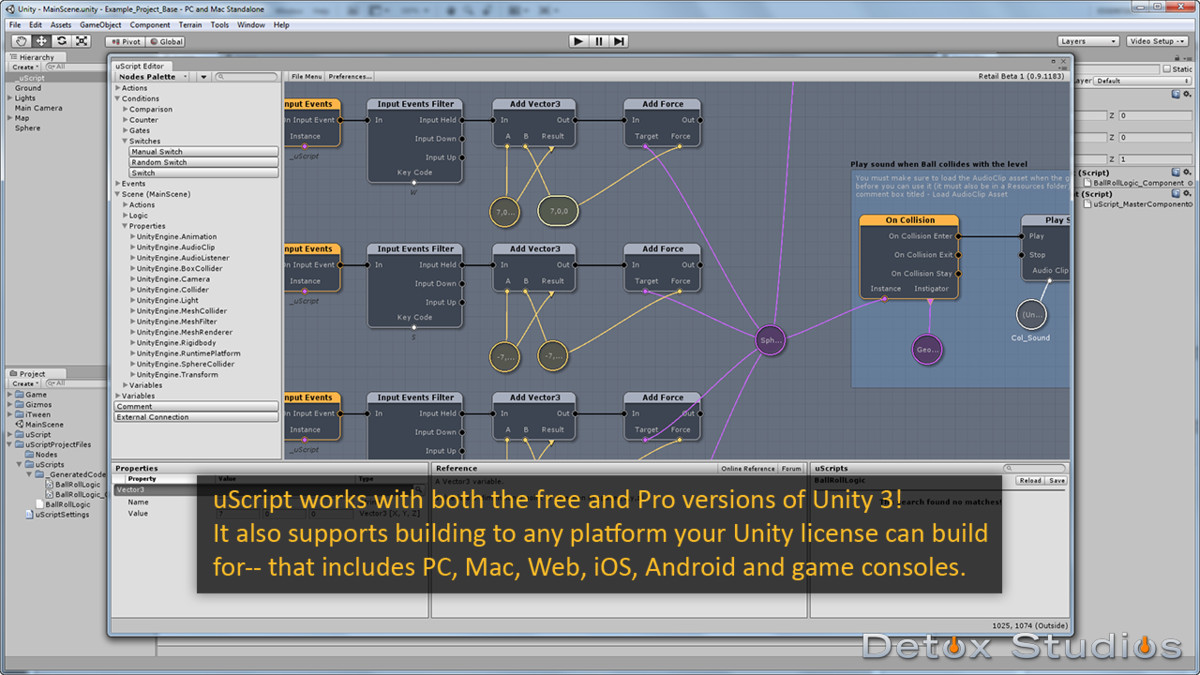Open the uScript Forum link
Screen dimensions: 1200x675
(x=792, y=468)
